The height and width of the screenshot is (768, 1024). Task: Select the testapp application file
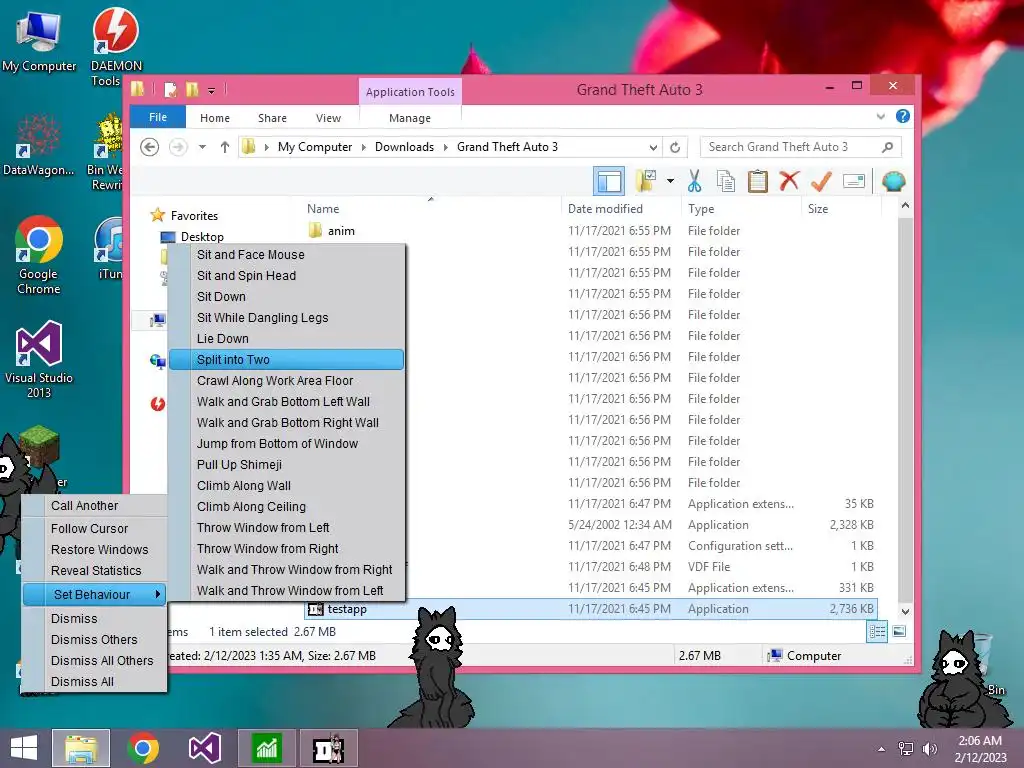[591, 609]
